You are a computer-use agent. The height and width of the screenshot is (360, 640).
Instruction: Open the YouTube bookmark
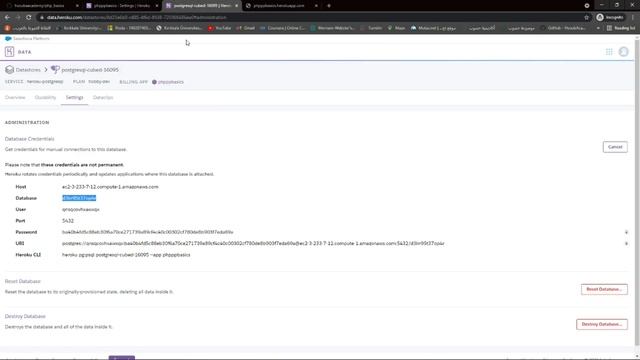[220, 28]
